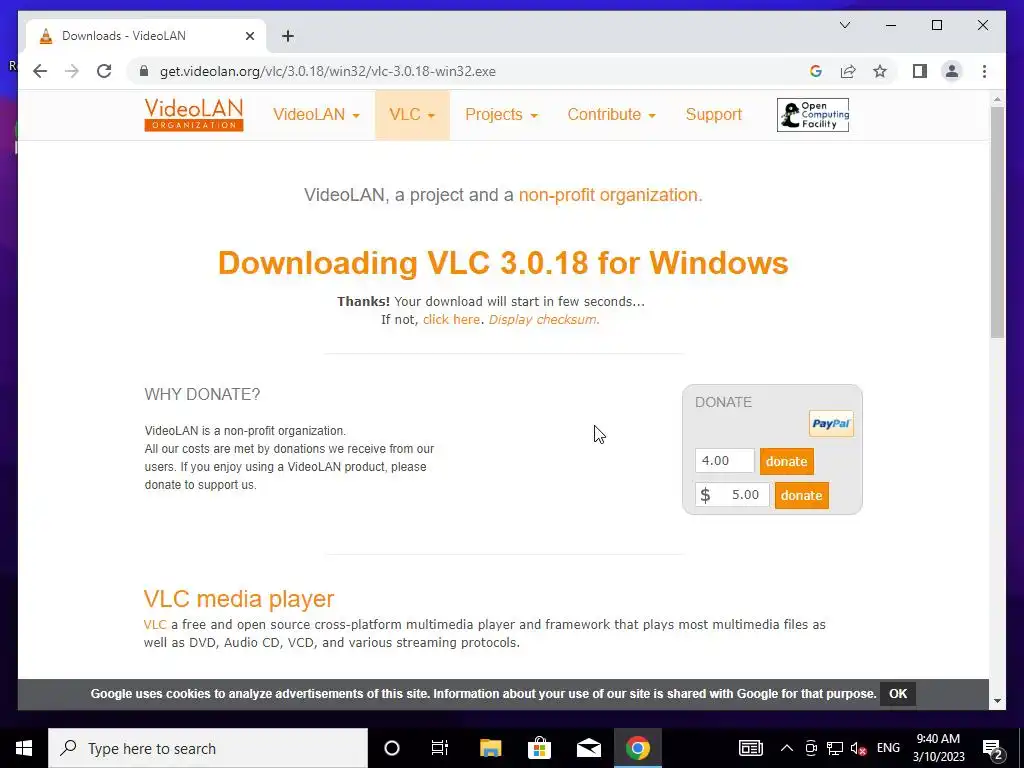Click the page vertical scrollbar thumb
The image size is (1024, 768).
coord(997,222)
